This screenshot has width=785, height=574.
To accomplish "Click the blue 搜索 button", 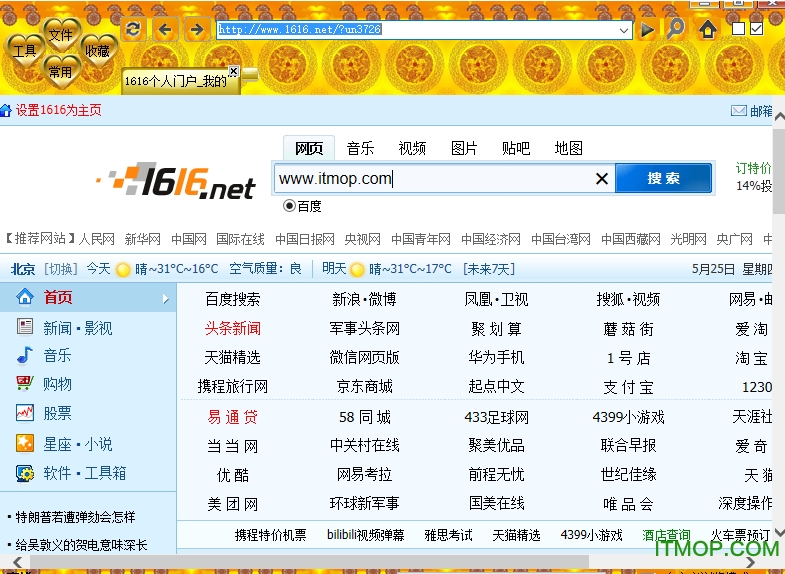I will (663, 178).
